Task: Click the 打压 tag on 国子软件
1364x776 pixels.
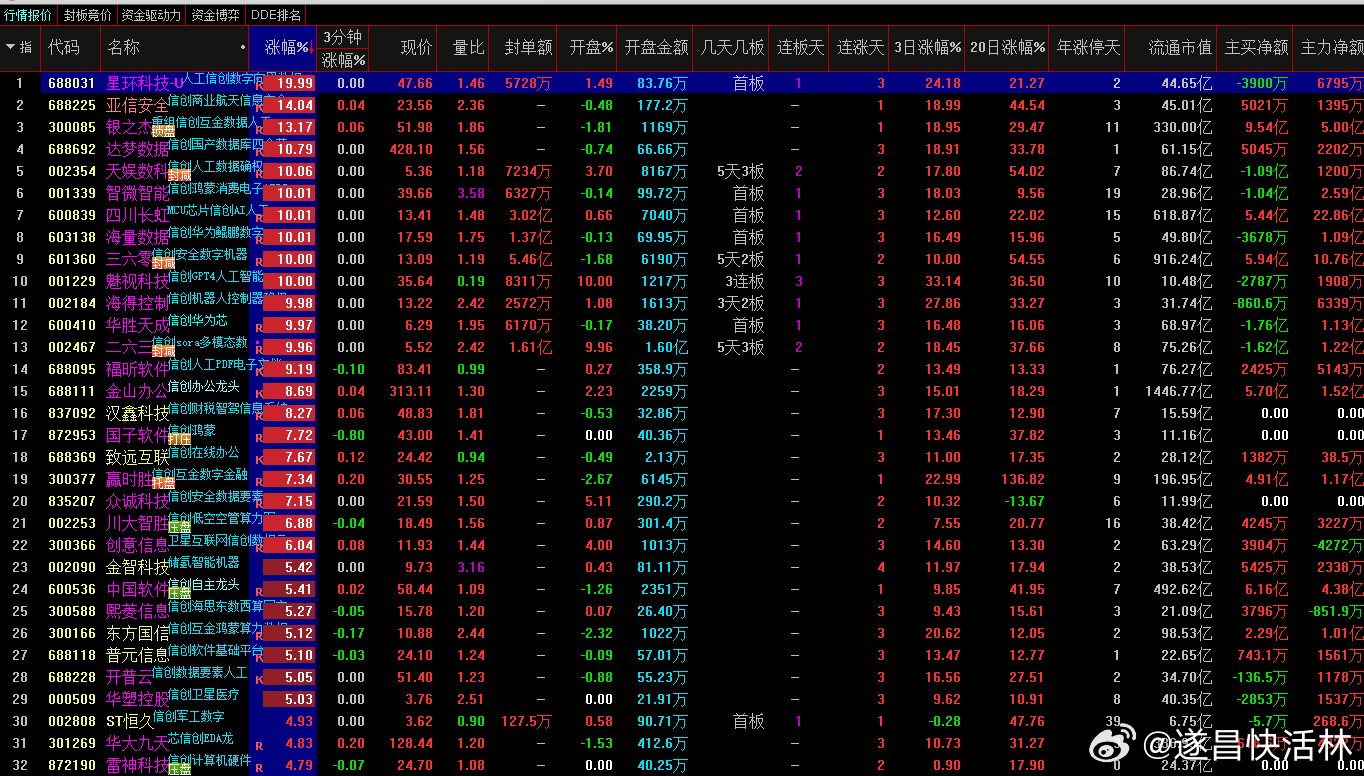Action: 180,438
